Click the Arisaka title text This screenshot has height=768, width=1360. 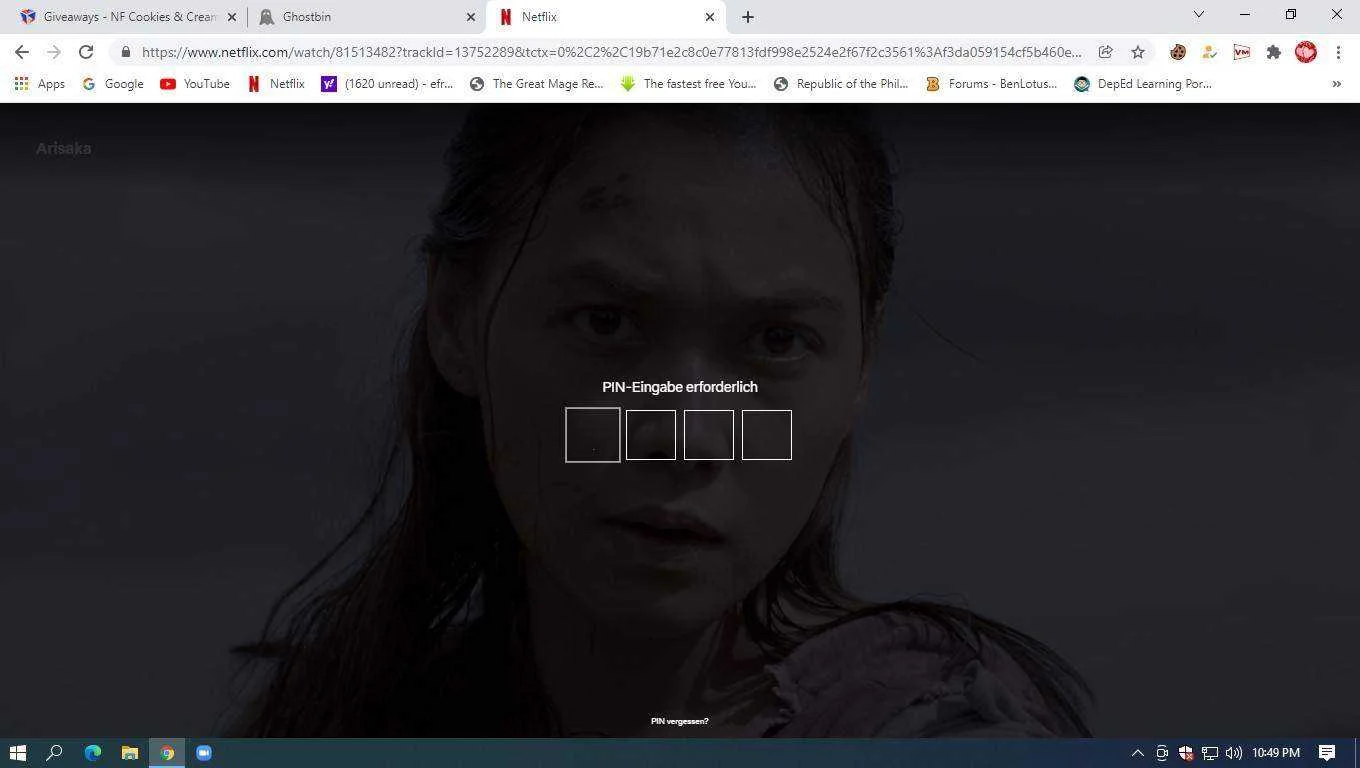(64, 148)
